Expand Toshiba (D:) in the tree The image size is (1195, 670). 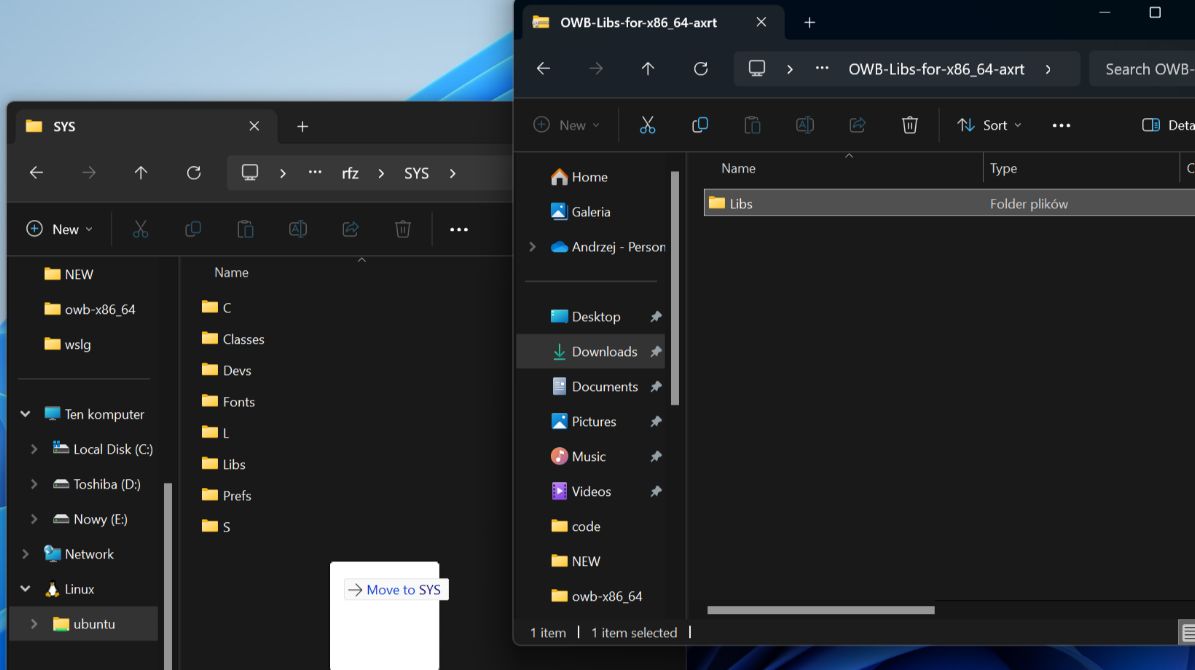(34, 484)
